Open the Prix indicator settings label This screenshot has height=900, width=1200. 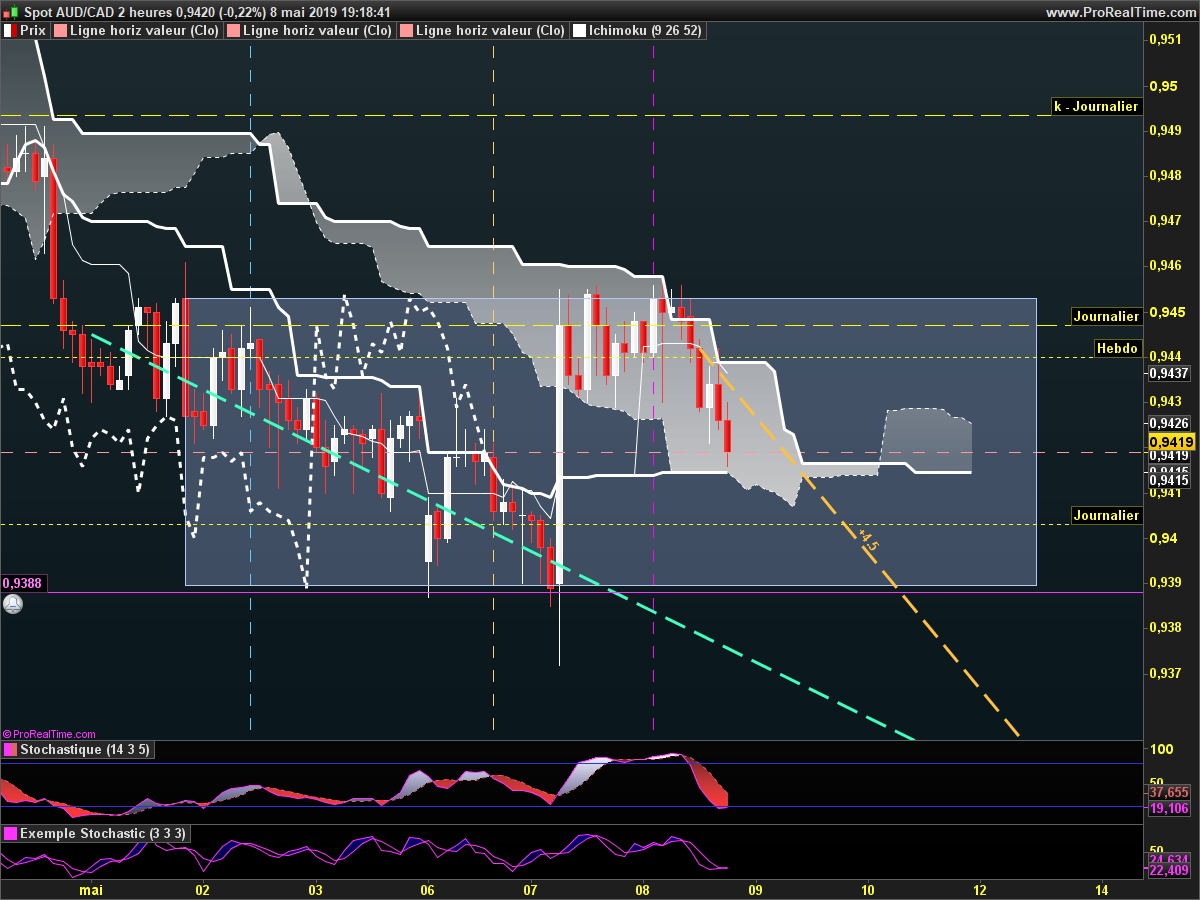[x=33, y=31]
